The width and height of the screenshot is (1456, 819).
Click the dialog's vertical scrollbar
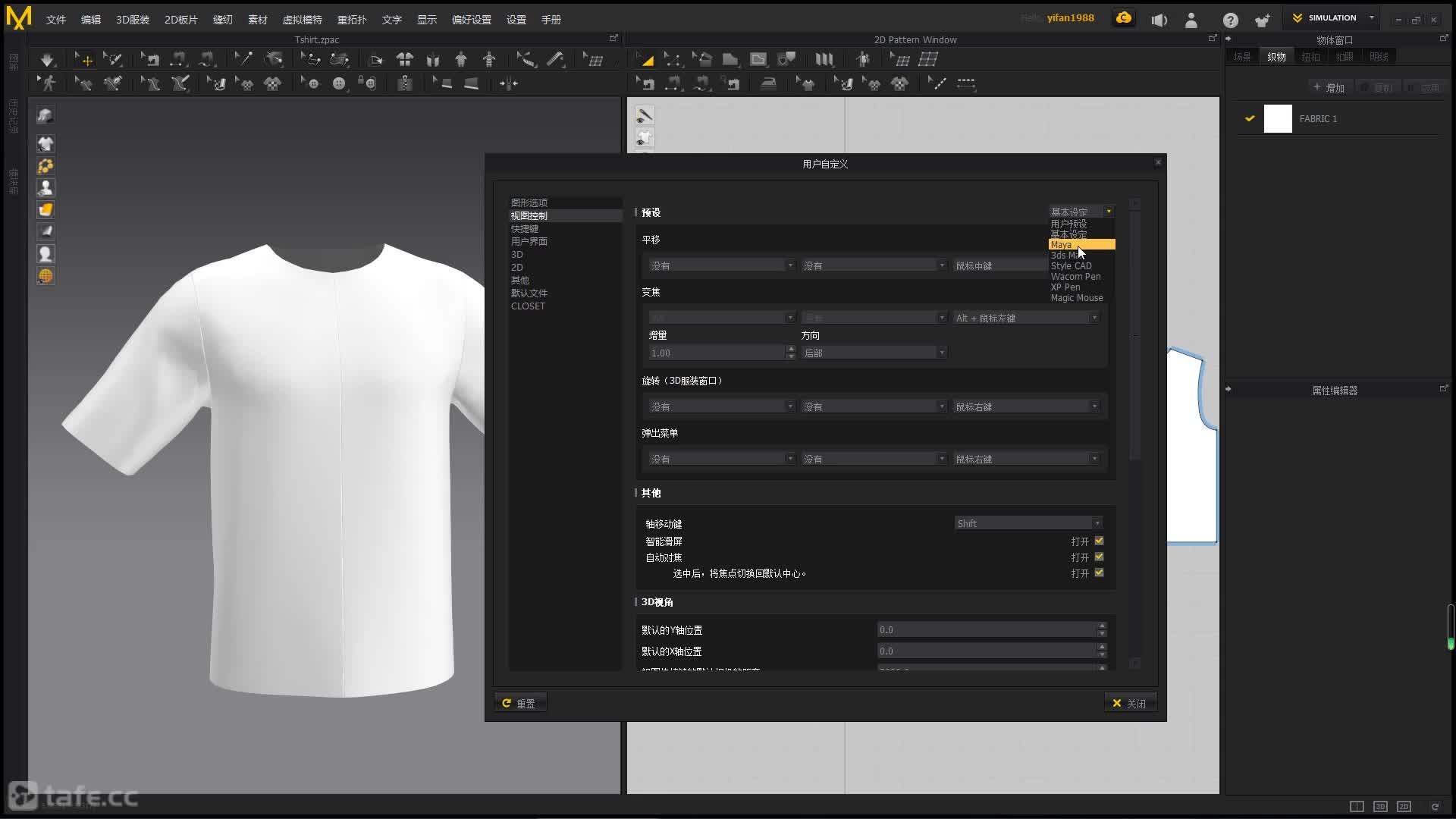[1135, 336]
